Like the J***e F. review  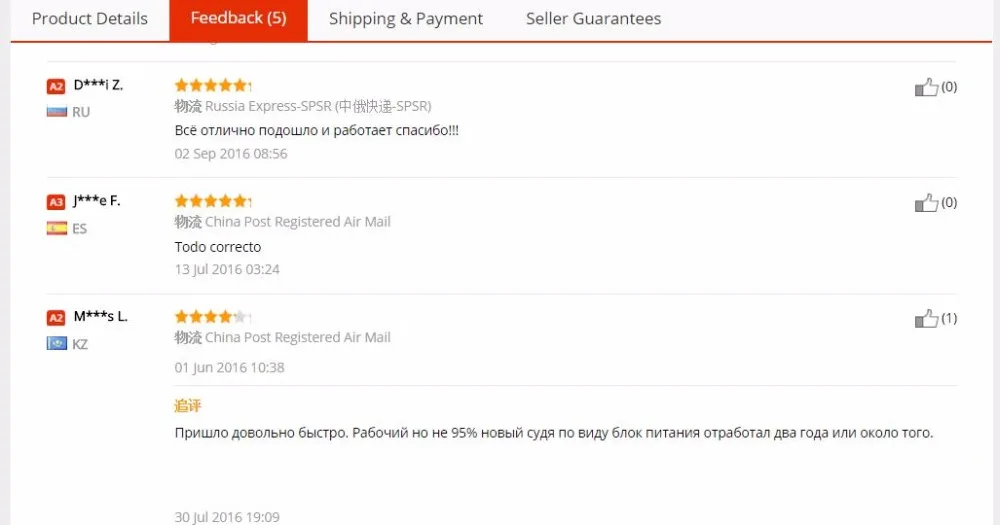click(927, 204)
